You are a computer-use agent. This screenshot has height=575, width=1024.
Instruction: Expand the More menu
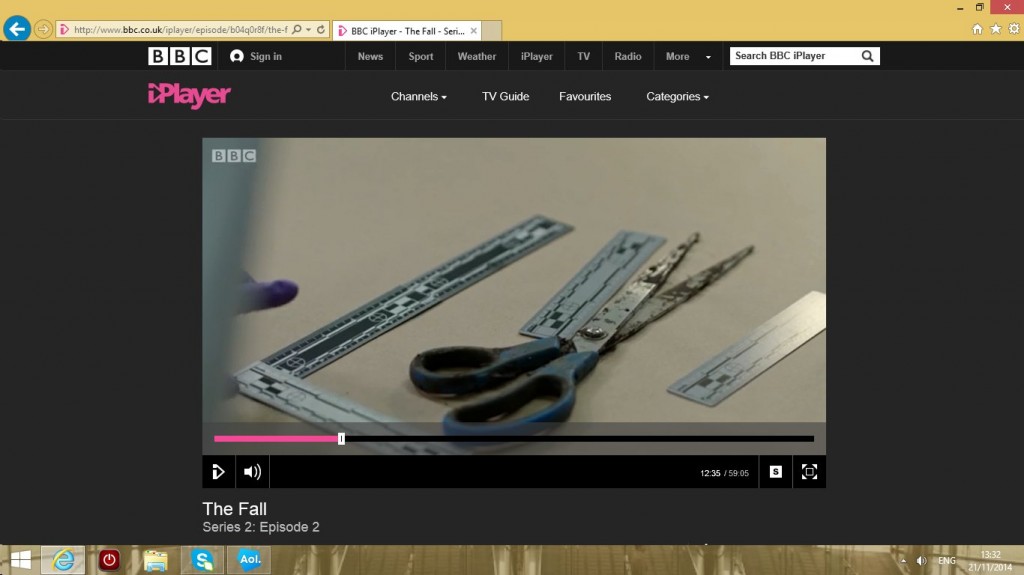(688, 56)
